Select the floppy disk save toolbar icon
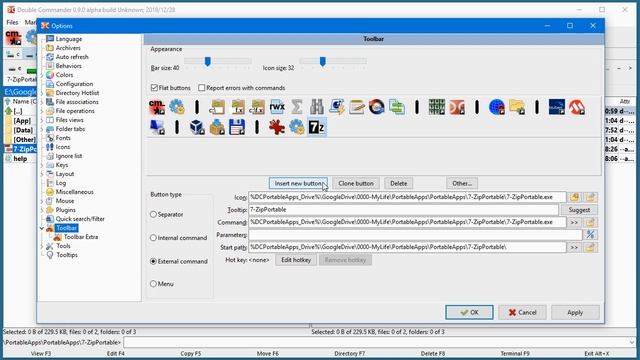The image size is (640, 360). coord(237,127)
